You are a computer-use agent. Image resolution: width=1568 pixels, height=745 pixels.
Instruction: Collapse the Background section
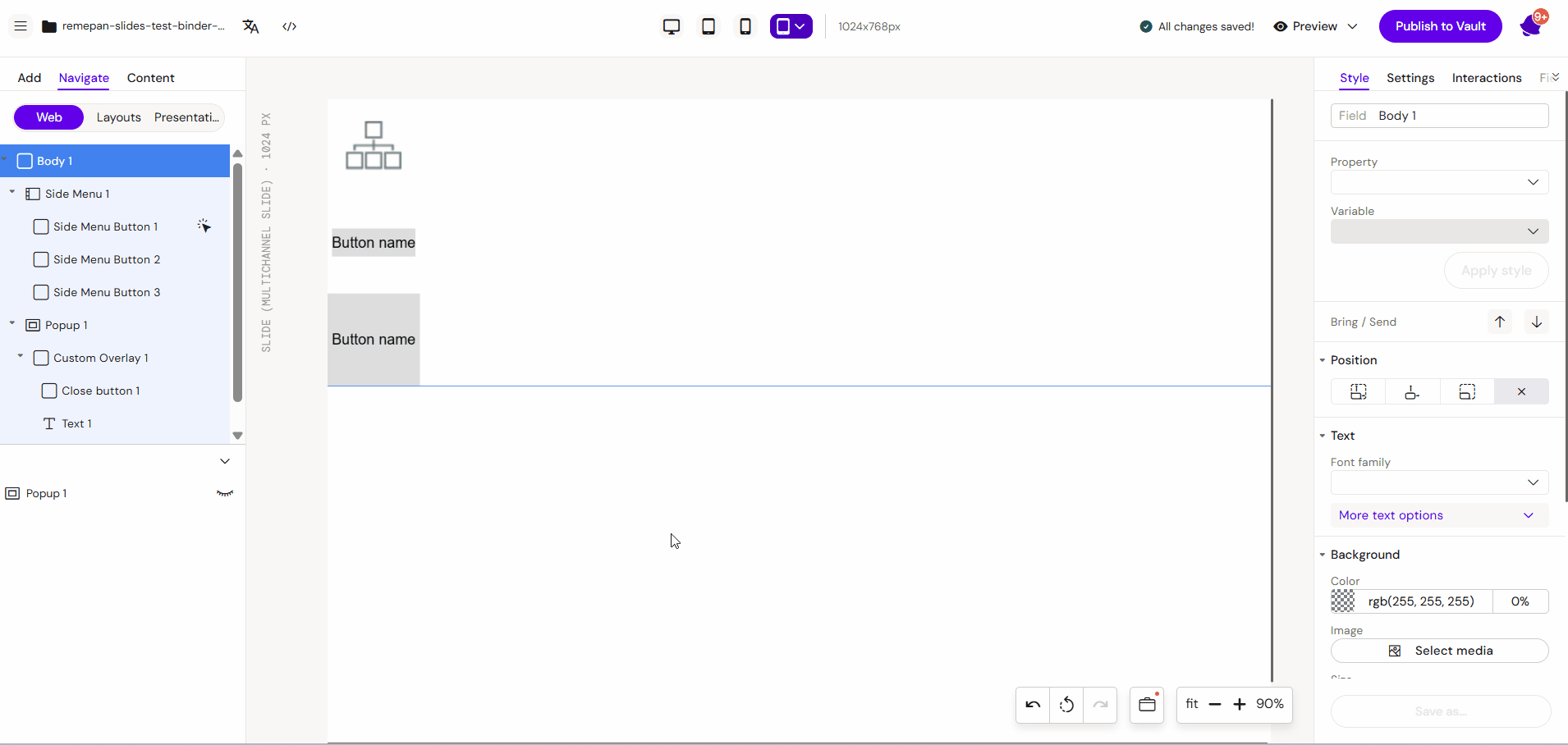click(1323, 555)
